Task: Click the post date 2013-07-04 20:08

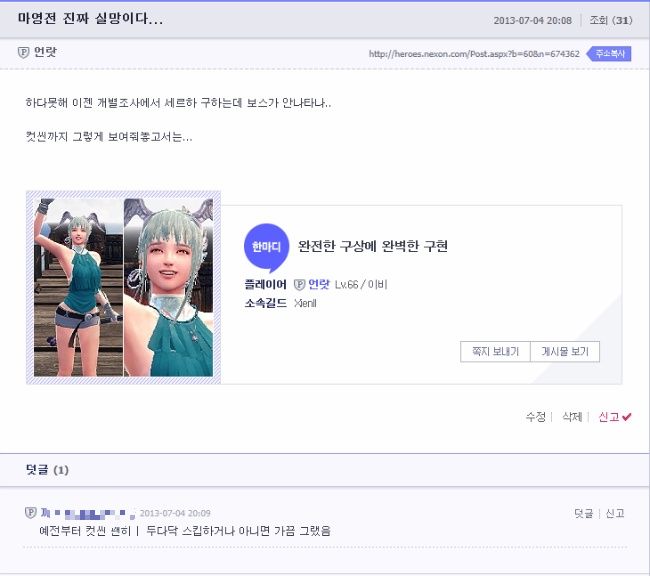Action: click(x=532, y=20)
